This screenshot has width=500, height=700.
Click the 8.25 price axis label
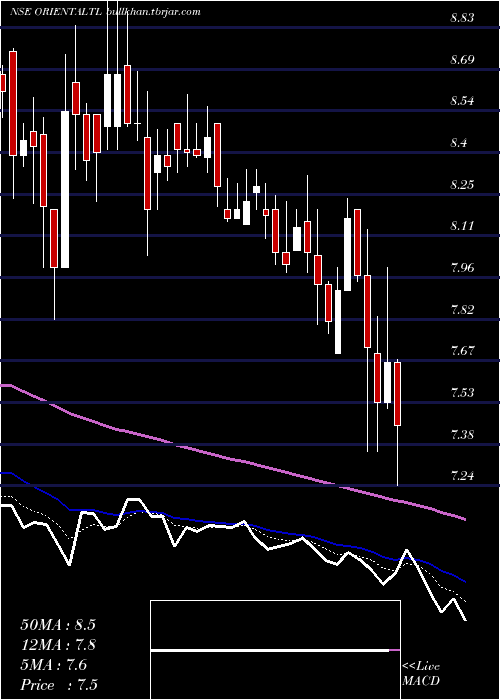[462, 184]
